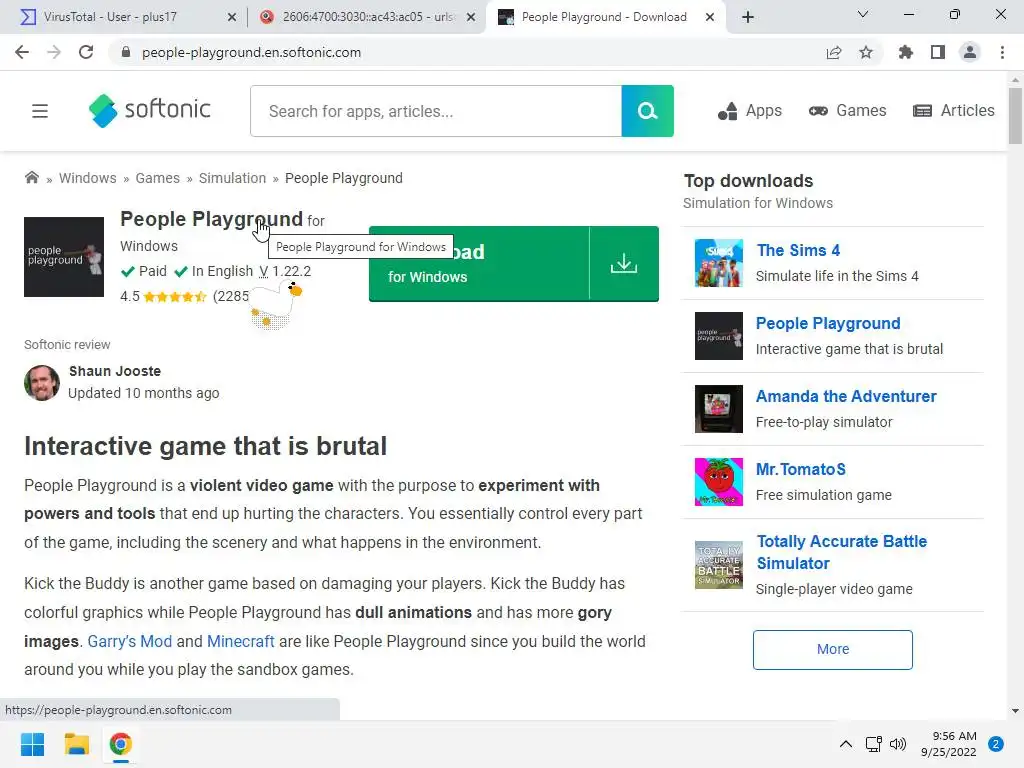Image resolution: width=1024 pixels, height=768 pixels.
Task: Open the hamburger menu on Softonic
Action: point(40,111)
